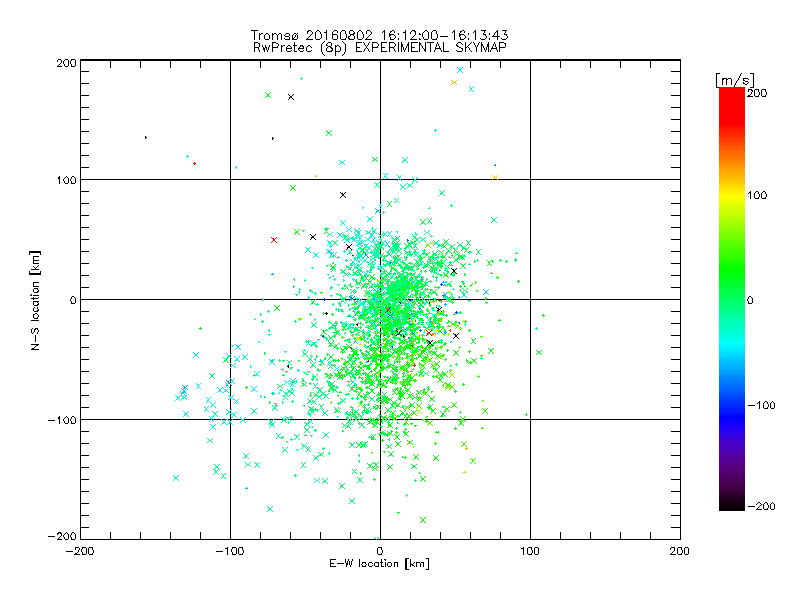Viewport: 800px width, 600px height.
Task: Click the black X marker near the top-left green X
Action: (291, 97)
